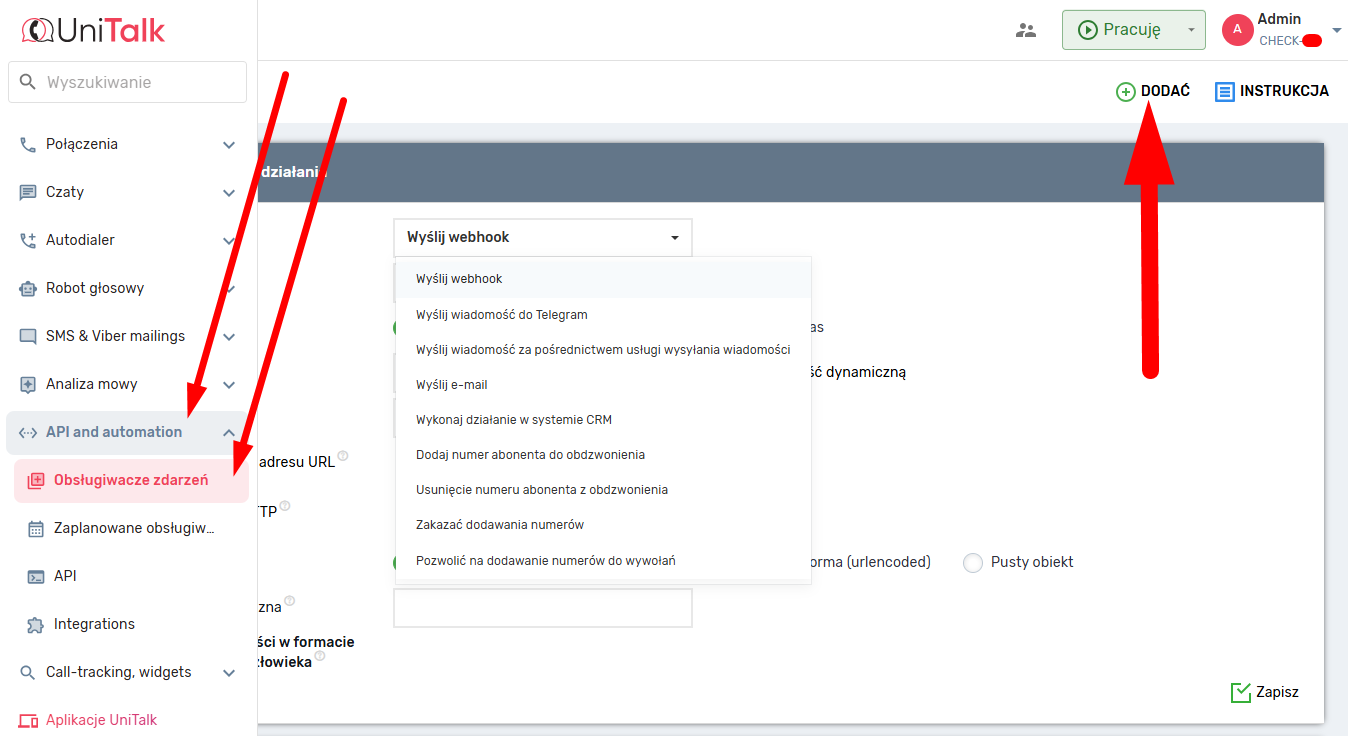Open the INSTRUKCJA document icon
Viewport: 1348px width, 736px height.
tap(1225, 91)
